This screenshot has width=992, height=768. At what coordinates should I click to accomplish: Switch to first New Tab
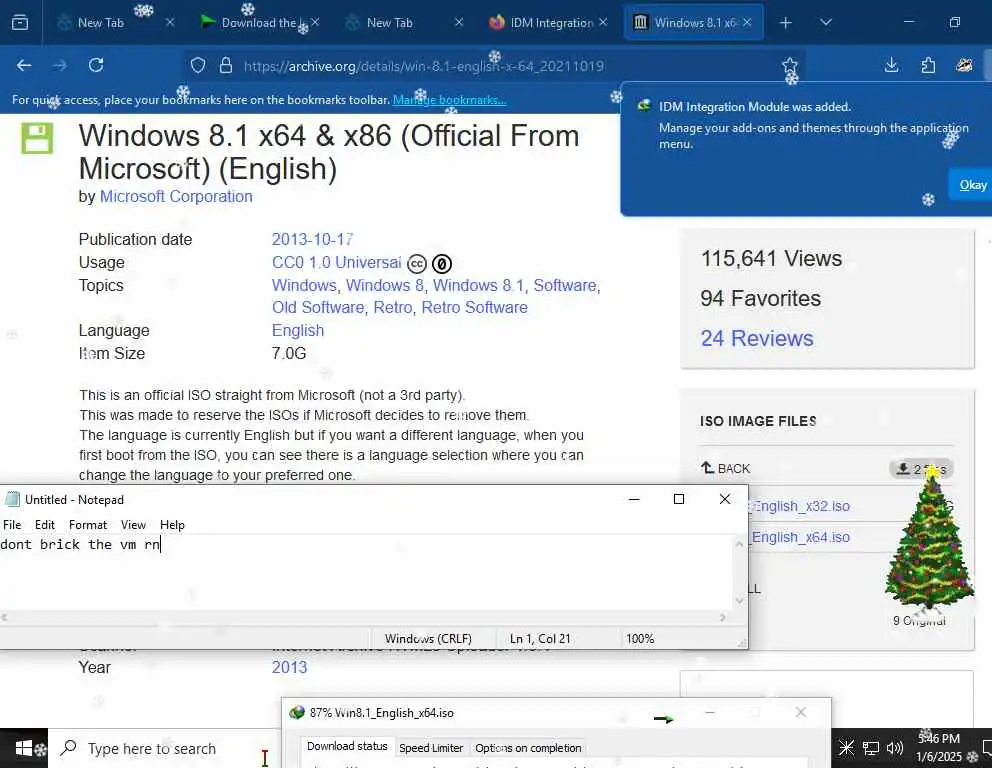pos(101,23)
